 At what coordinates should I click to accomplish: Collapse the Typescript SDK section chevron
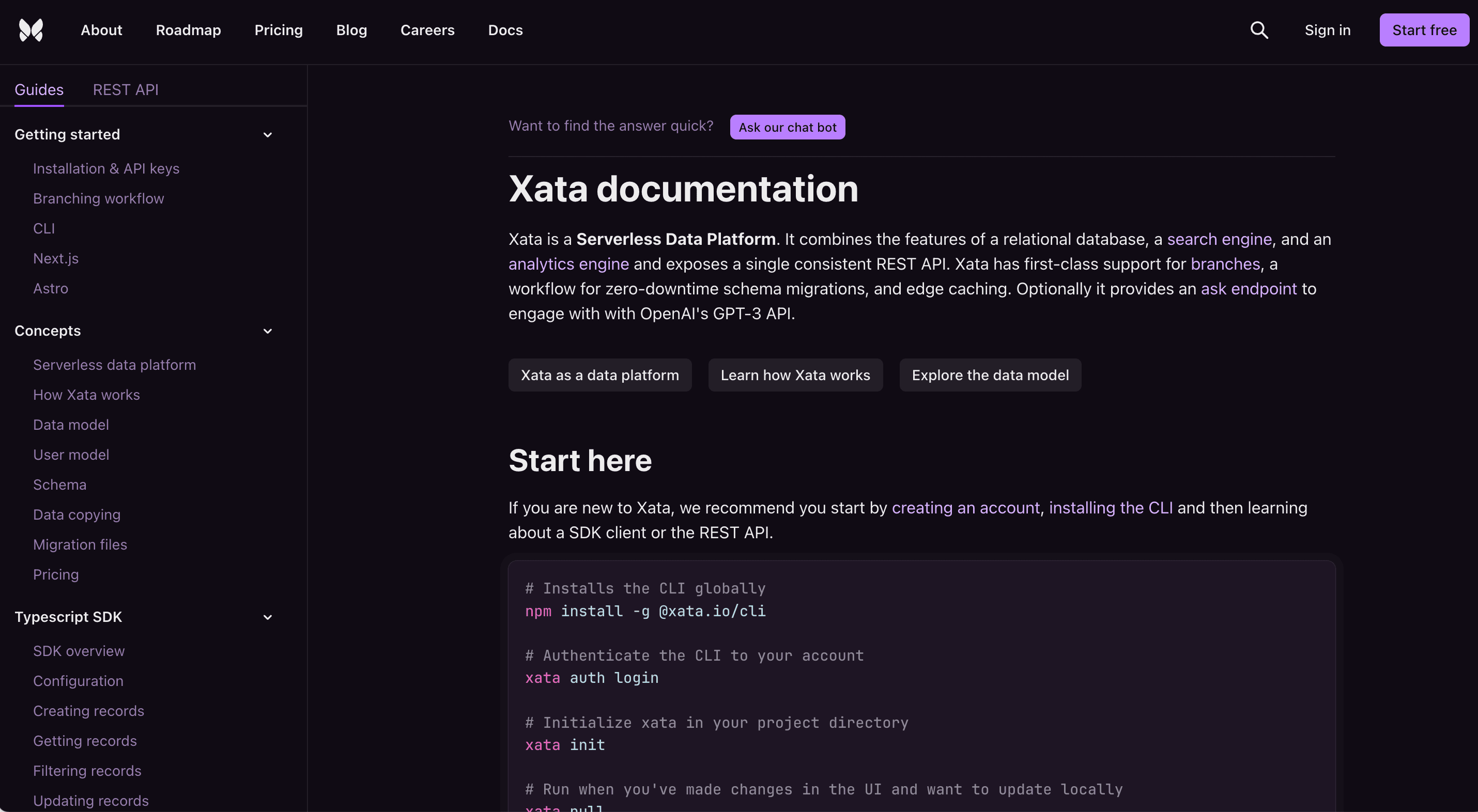tap(267, 617)
